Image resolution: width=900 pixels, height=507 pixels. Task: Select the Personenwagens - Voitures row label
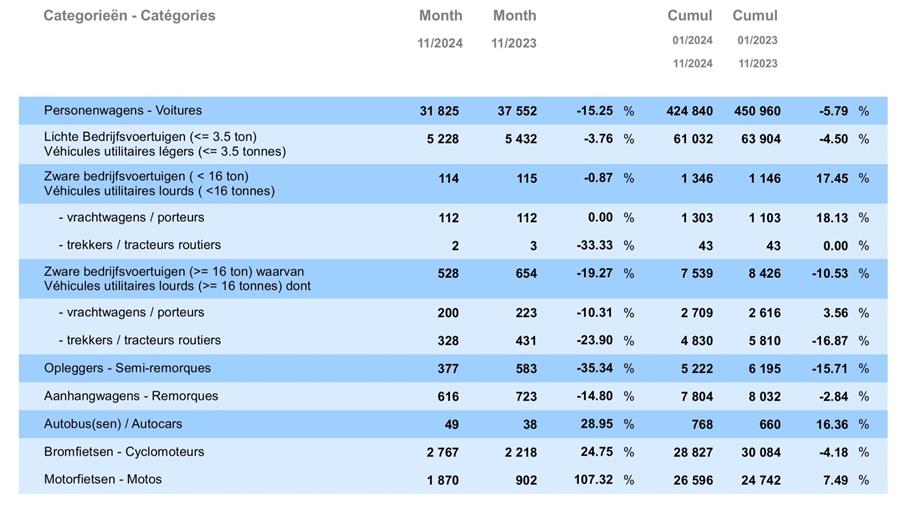pos(123,110)
